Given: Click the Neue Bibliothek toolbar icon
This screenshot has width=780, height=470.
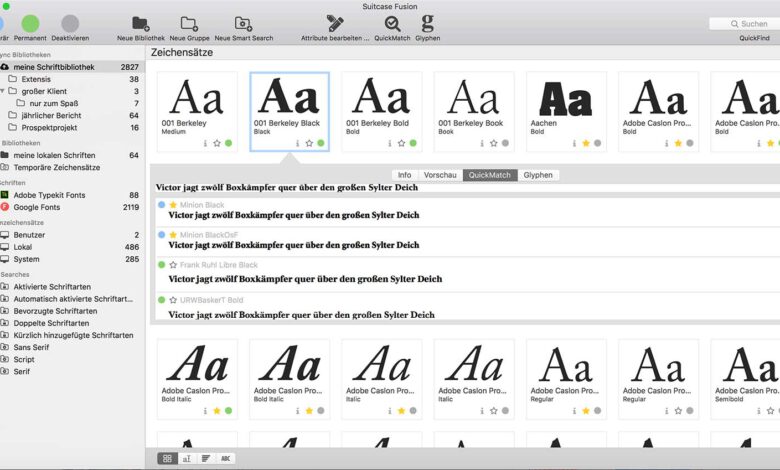Looking at the screenshot, I should 140,24.
